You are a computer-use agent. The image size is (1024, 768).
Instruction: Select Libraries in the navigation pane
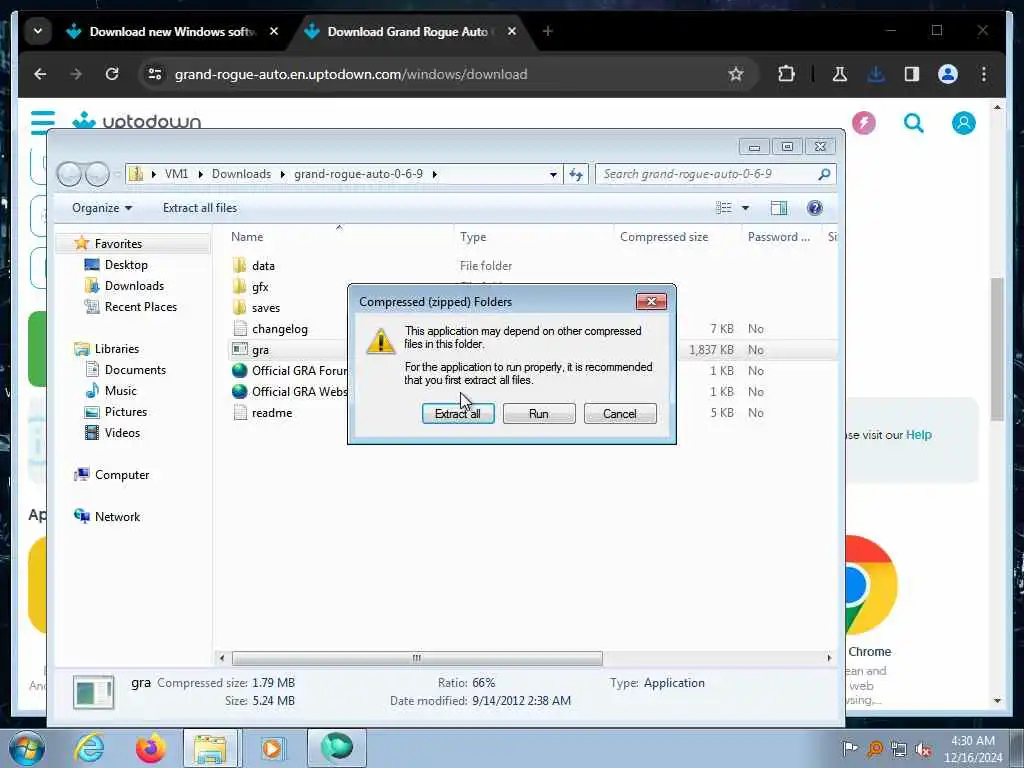[x=116, y=349]
